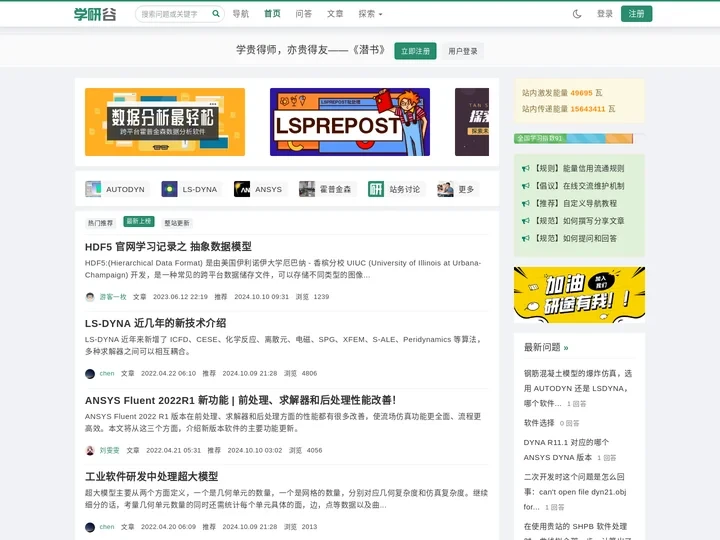Open the 最新问题 double-arrow link

click(x=566, y=348)
